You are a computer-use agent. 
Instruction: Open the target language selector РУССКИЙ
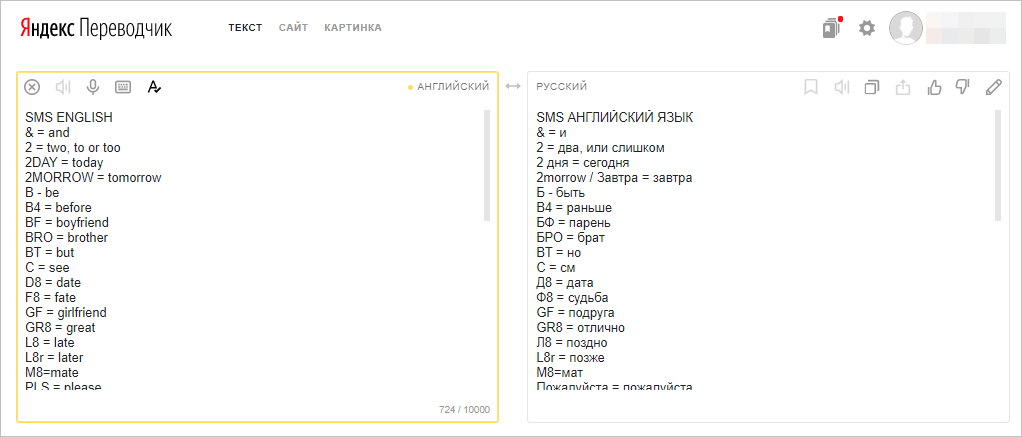pos(562,87)
